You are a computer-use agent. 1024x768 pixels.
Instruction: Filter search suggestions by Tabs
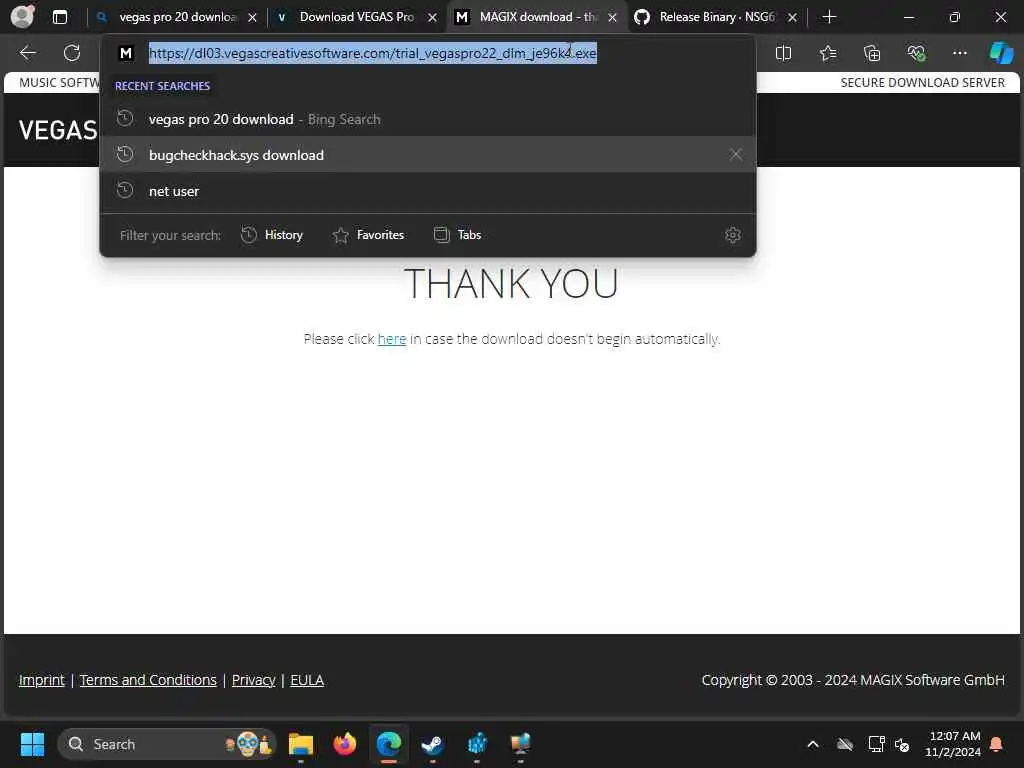(x=458, y=235)
